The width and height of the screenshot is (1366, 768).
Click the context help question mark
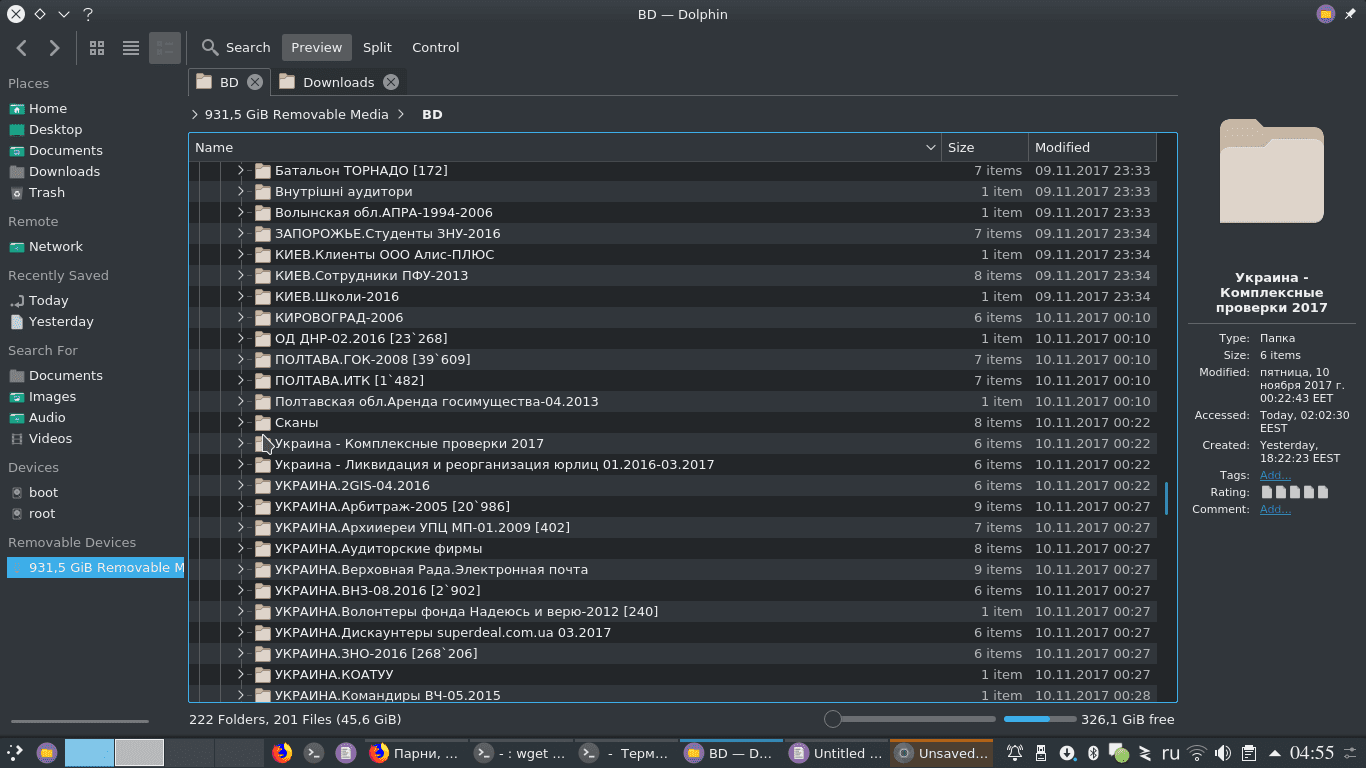(x=88, y=14)
